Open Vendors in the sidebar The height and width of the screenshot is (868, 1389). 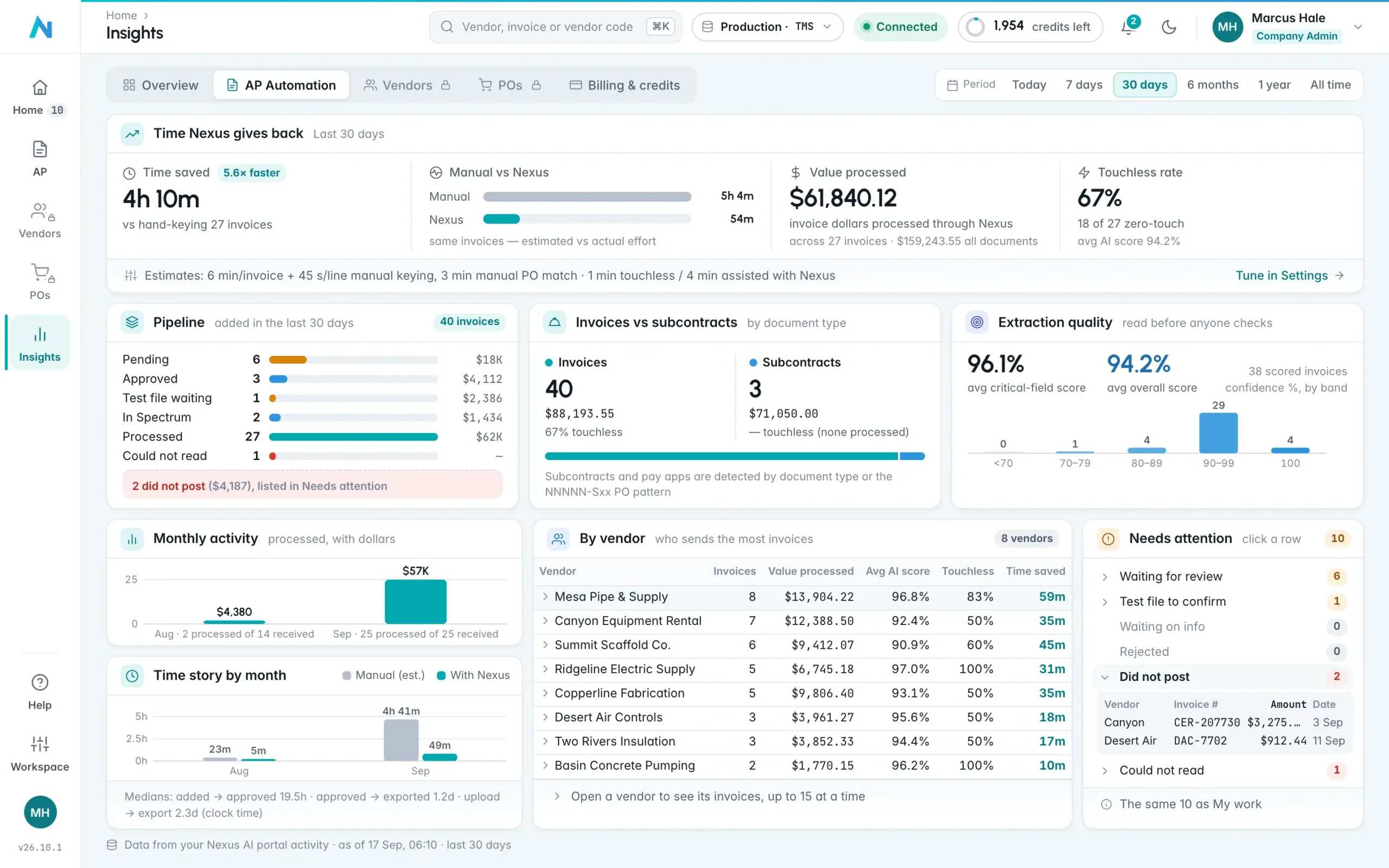(x=40, y=220)
